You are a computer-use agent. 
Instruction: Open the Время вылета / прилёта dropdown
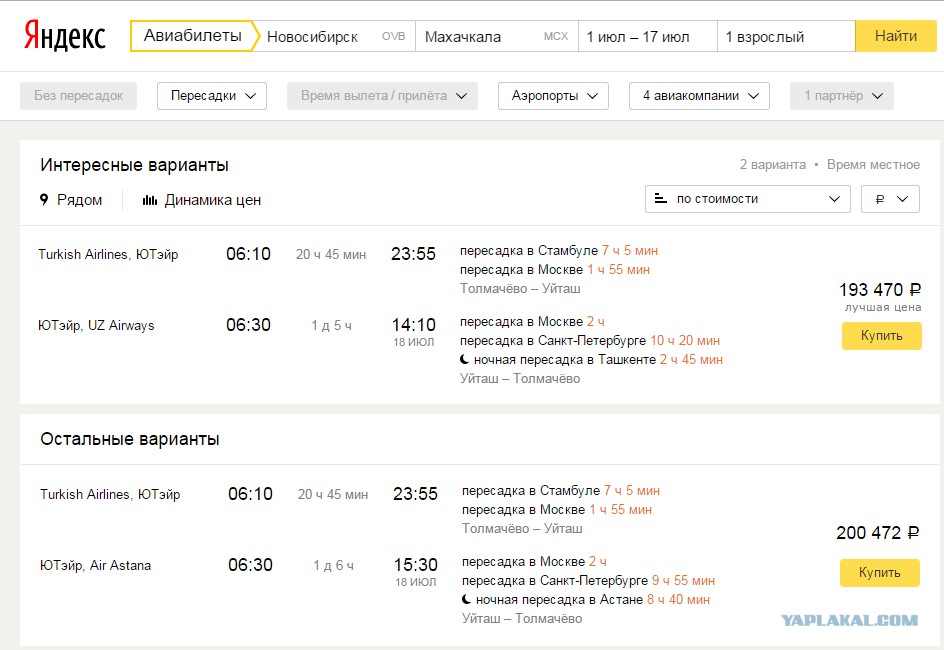click(382, 96)
